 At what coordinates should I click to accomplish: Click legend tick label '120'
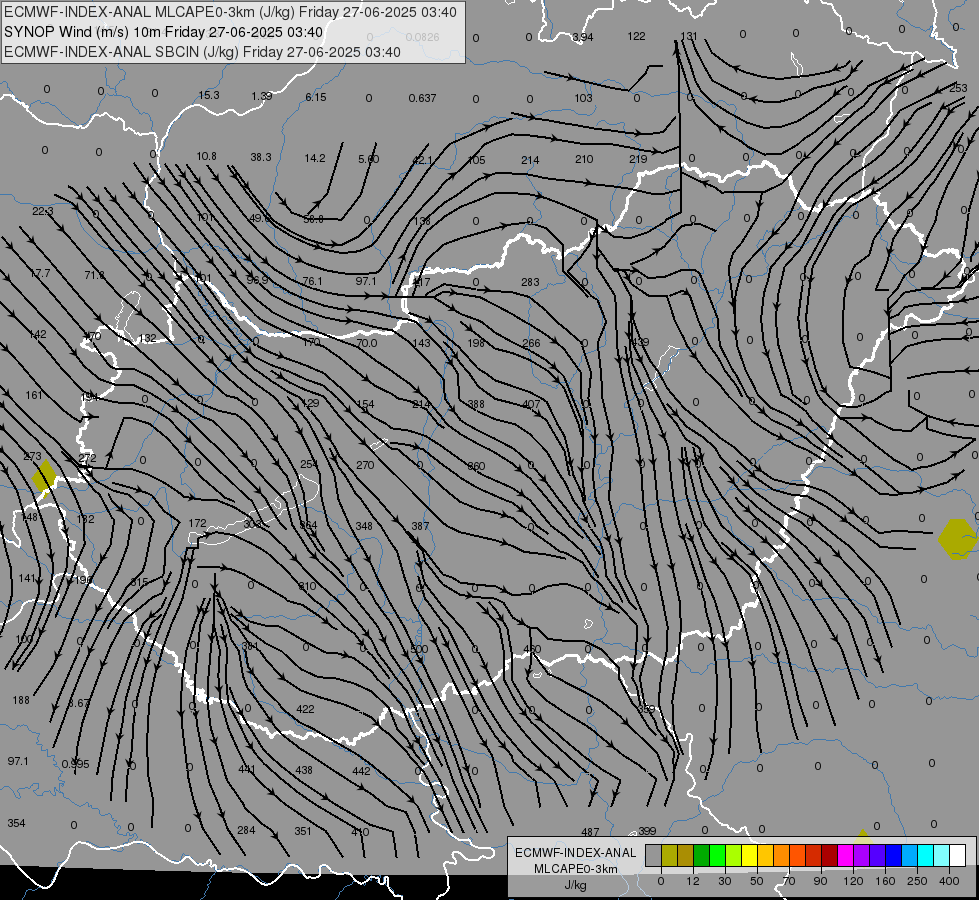point(853,881)
